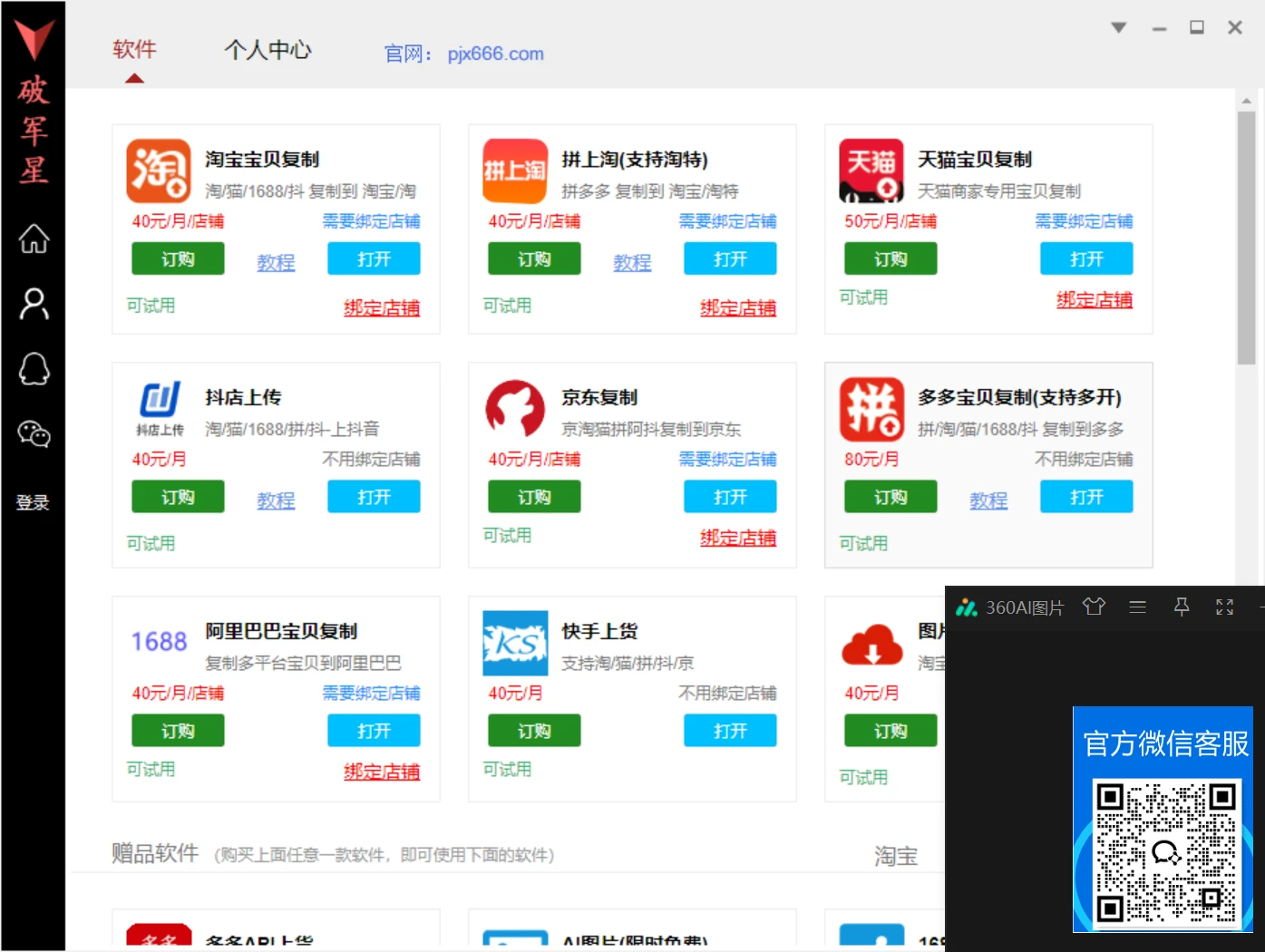This screenshot has height=952, width=1265.
Task: Click the 淘宝宝贝复制 orange app icon
Action: 159,170
